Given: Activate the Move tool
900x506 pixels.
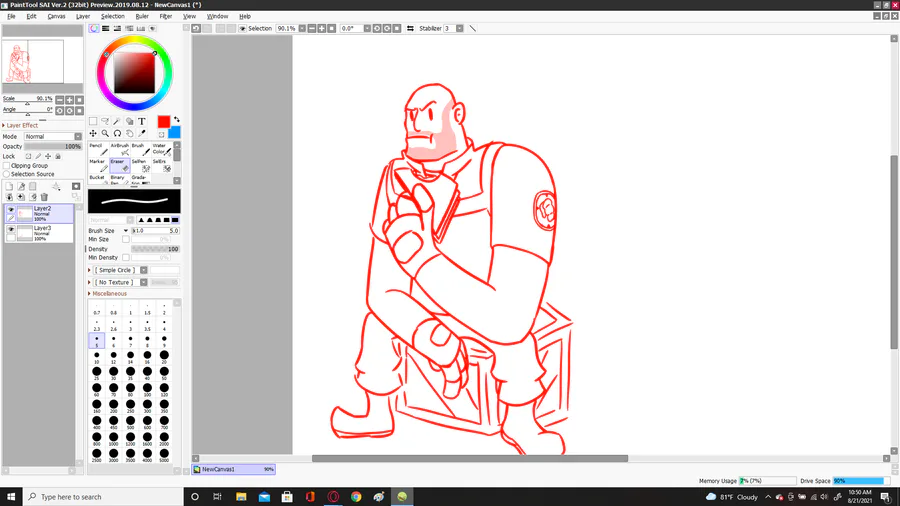Looking at the screenshot, I should point(93,133).
